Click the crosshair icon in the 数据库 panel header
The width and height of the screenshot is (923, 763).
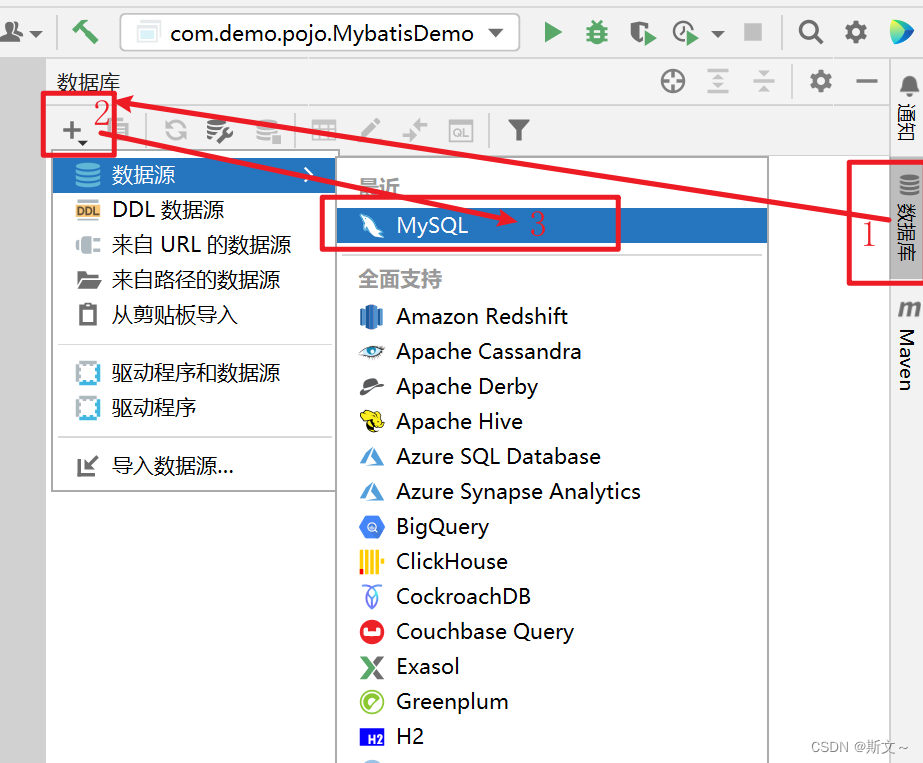click(x=673, y=81)
